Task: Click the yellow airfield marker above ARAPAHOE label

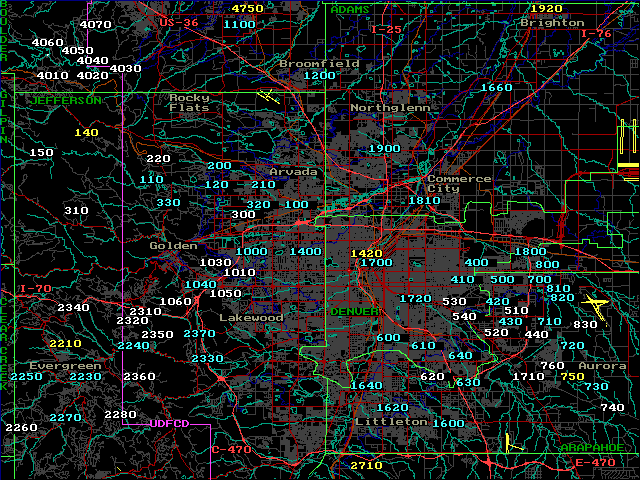Action: point(509,441)
